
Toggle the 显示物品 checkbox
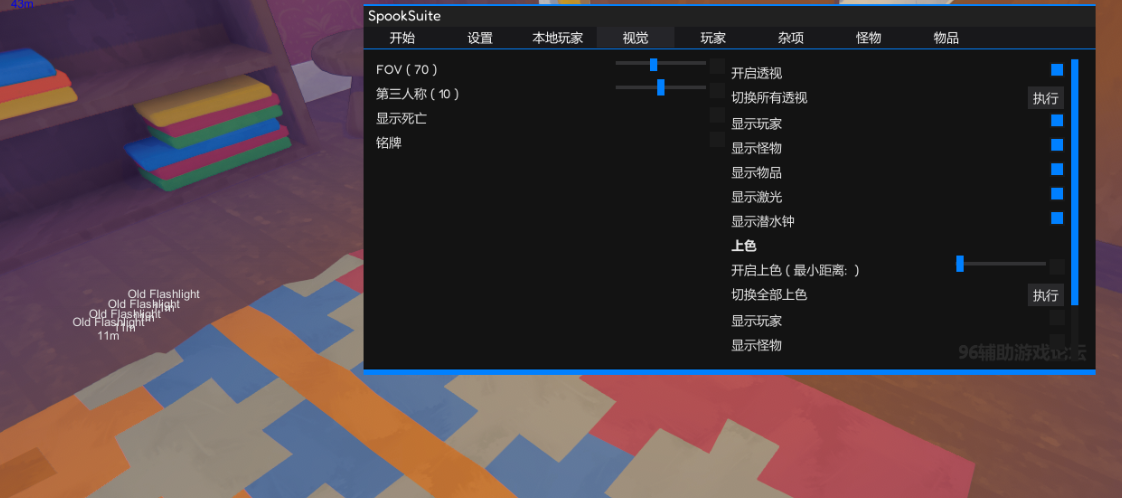click(x=1057, y=169)
